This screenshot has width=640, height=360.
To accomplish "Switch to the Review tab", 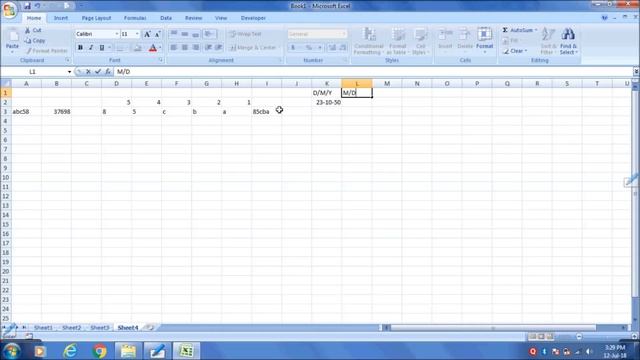I will pyautogui.click(x=193, y=18).
